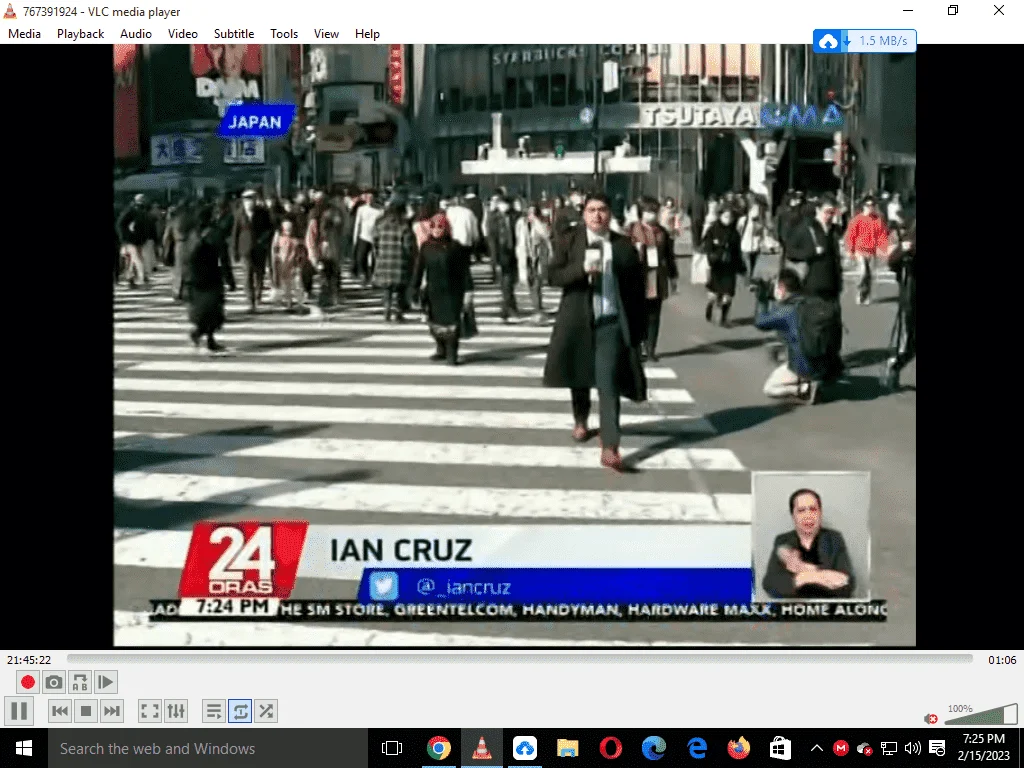Advance frame by frame
The width and height of the screenshot is (1024, 768).
point(106,682)
